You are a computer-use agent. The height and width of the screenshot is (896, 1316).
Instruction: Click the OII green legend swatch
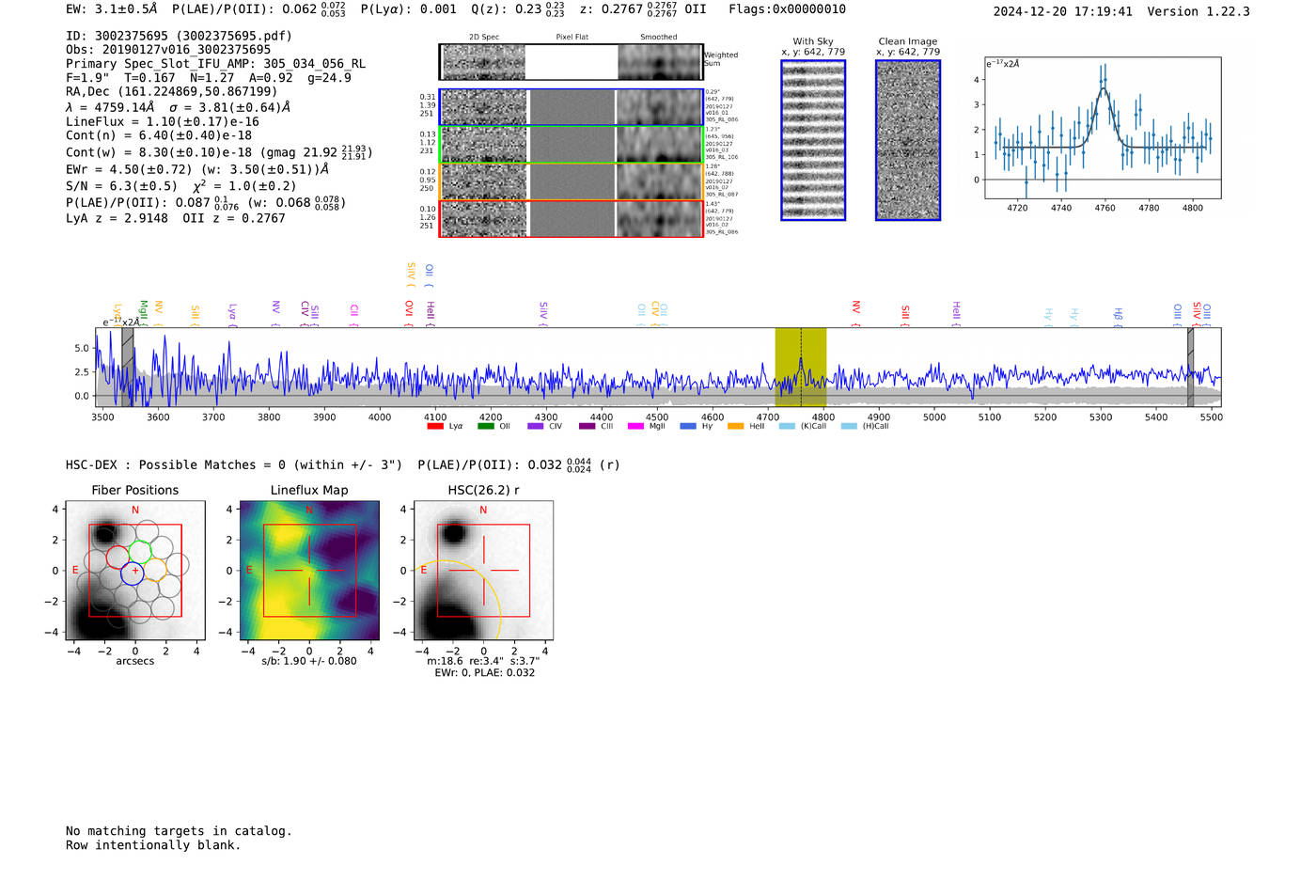click(x=485, y=427)
